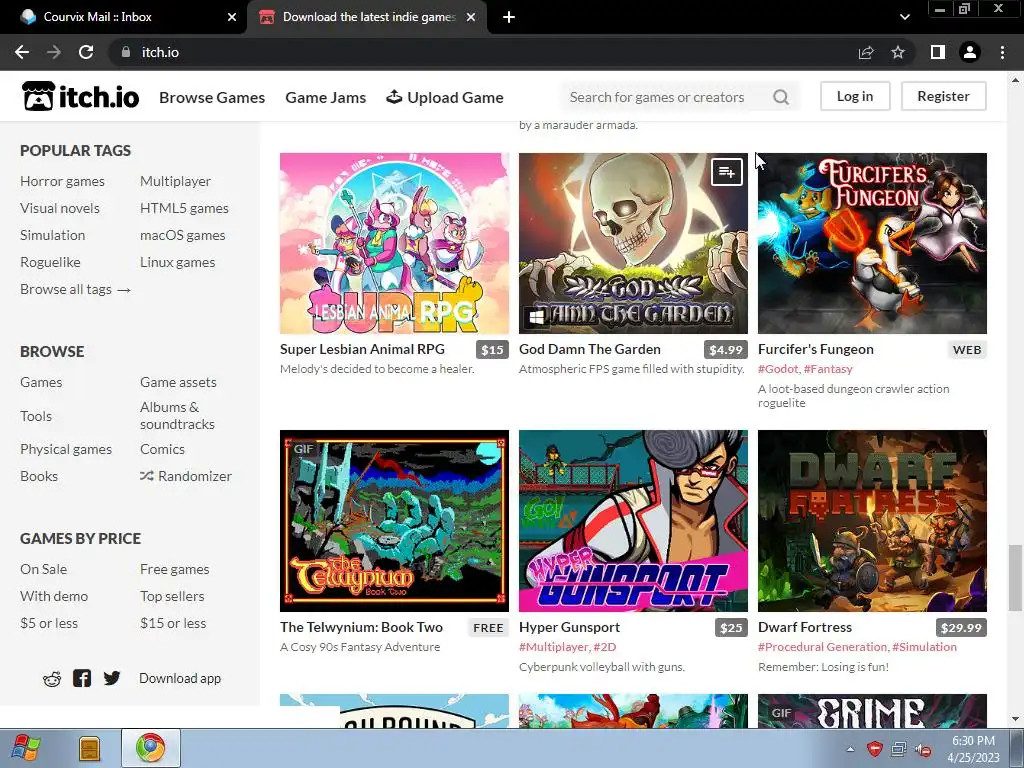The image size is (1024, 768).
Task: Show hidden system tray icons
Action: click(x=850, y=749)
